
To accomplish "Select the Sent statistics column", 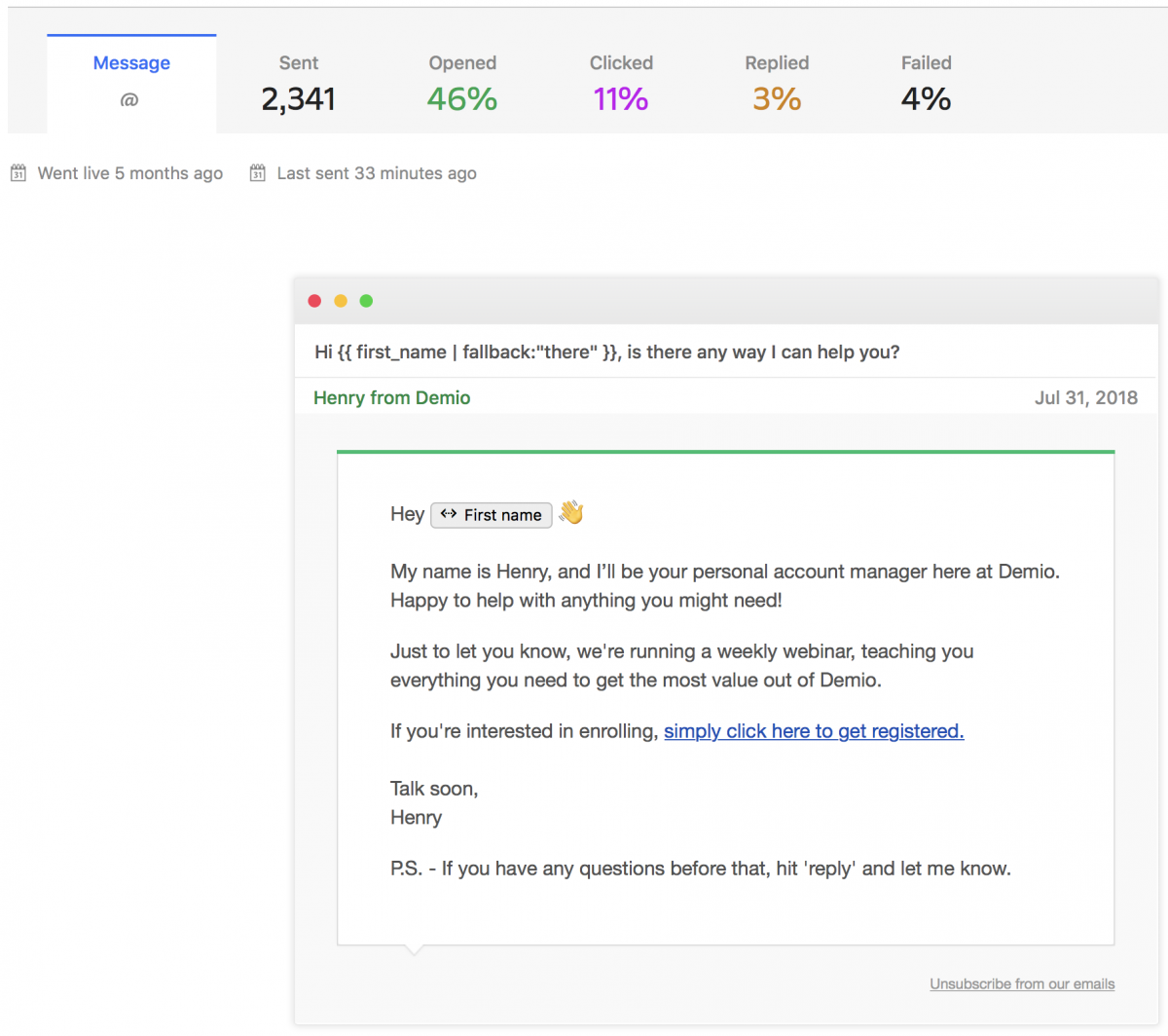I will [298, 83].
